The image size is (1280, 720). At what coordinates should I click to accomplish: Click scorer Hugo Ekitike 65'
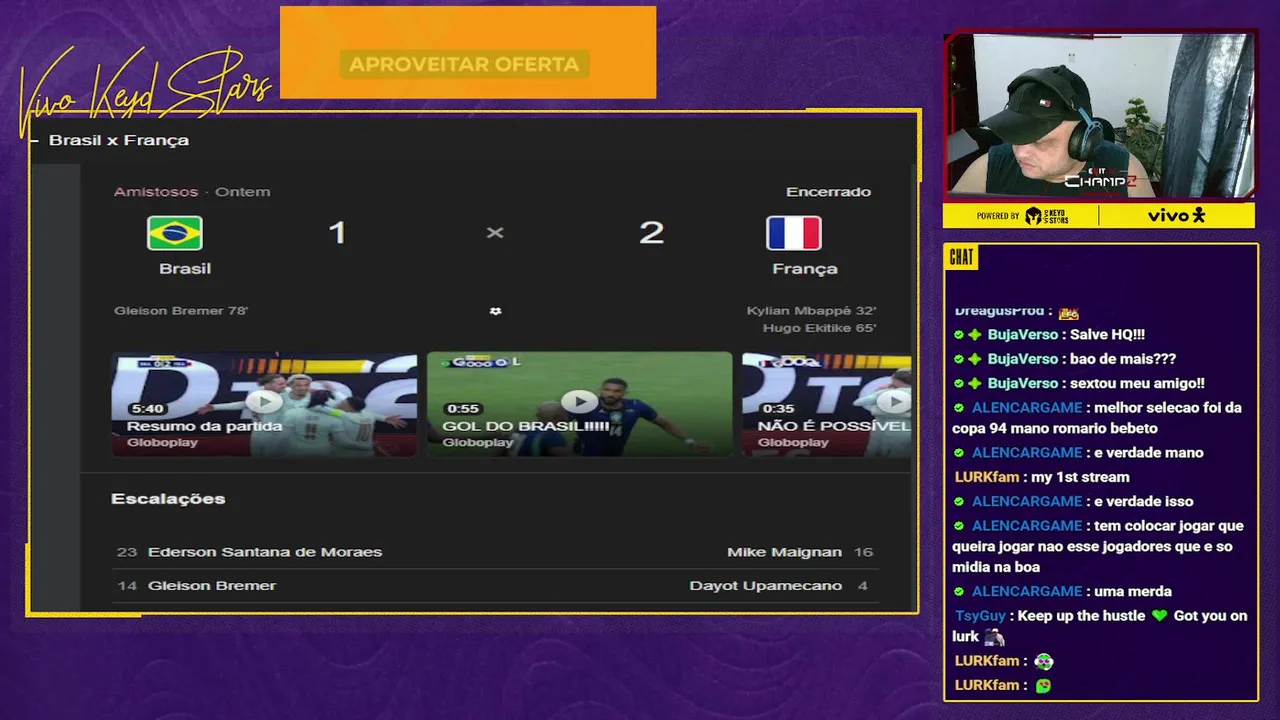coord(819,328)
